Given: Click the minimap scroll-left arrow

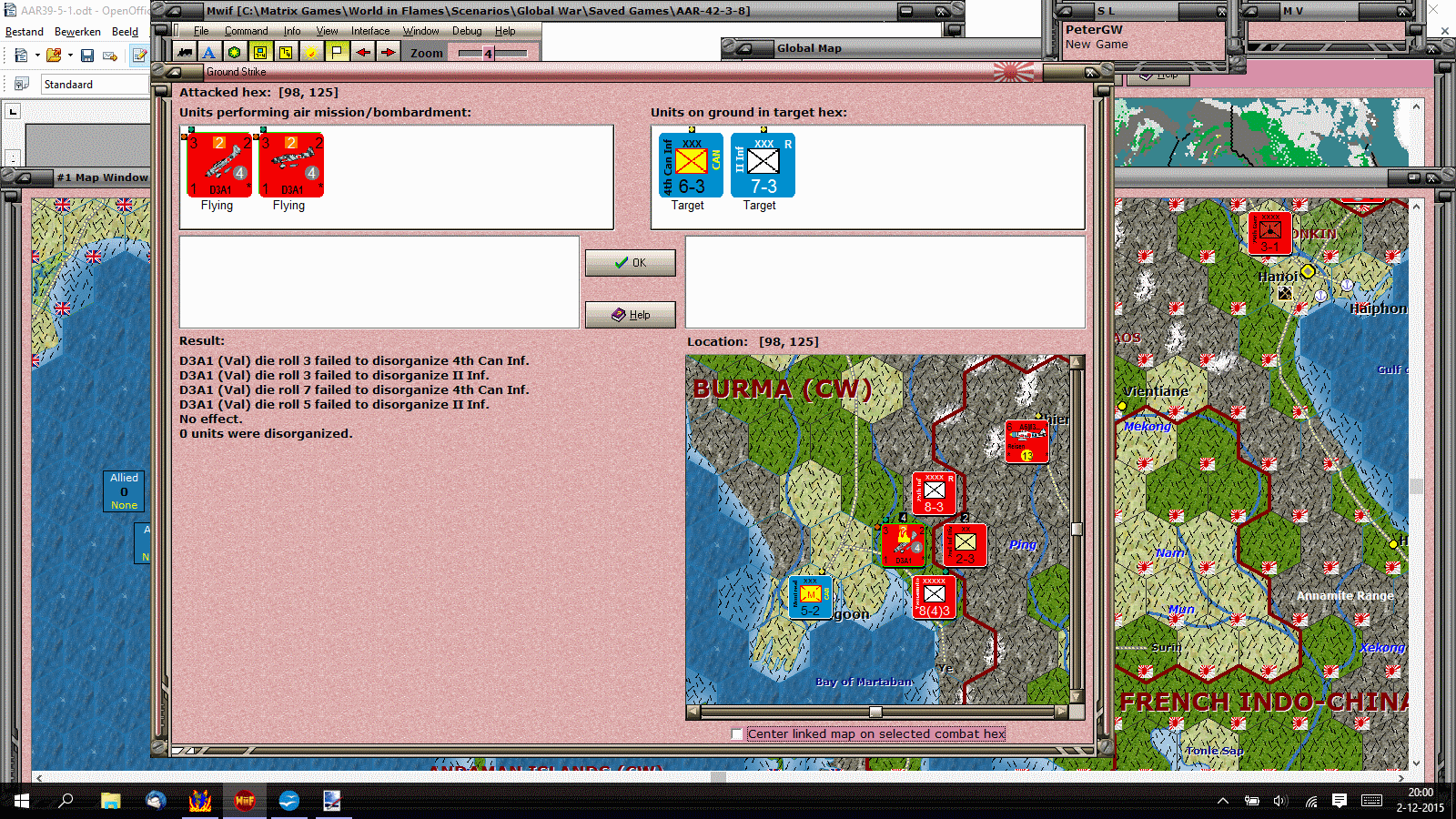Looking at the screenshot, I should tap(693, 713).
